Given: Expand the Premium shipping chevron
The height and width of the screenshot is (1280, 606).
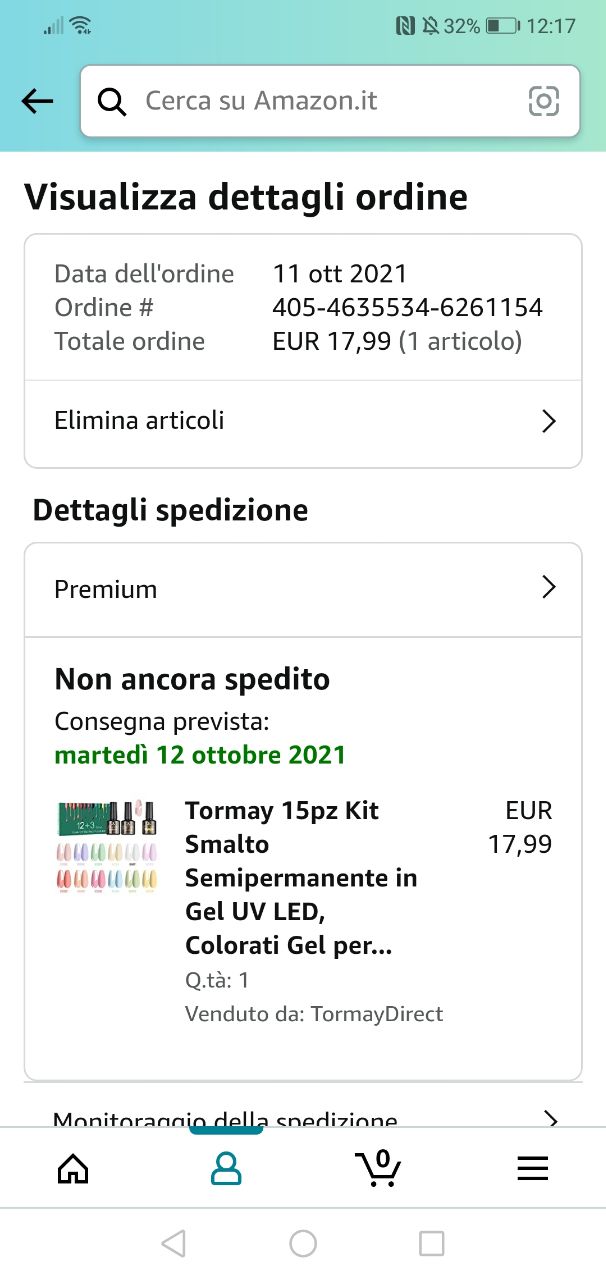Looking at the screenshot, I should point(548,588).
